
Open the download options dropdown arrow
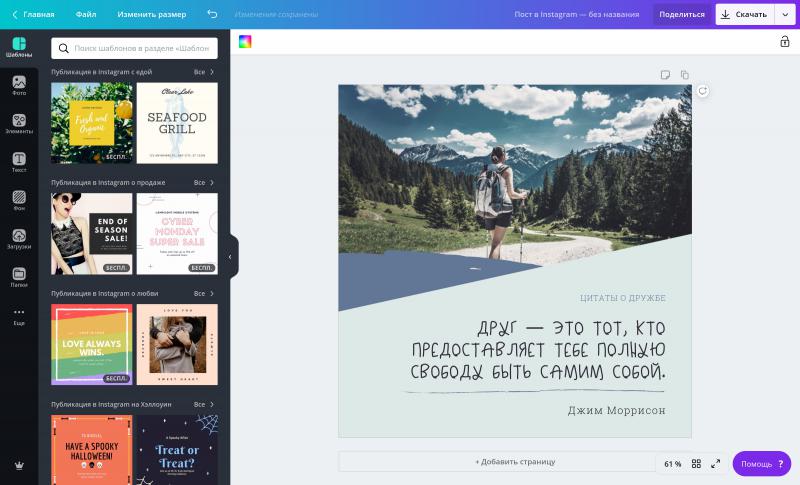tap(784, 14)
